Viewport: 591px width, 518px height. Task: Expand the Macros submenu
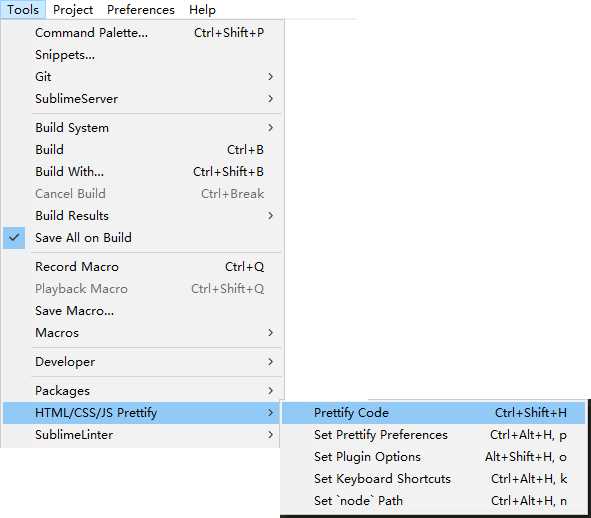141,333
